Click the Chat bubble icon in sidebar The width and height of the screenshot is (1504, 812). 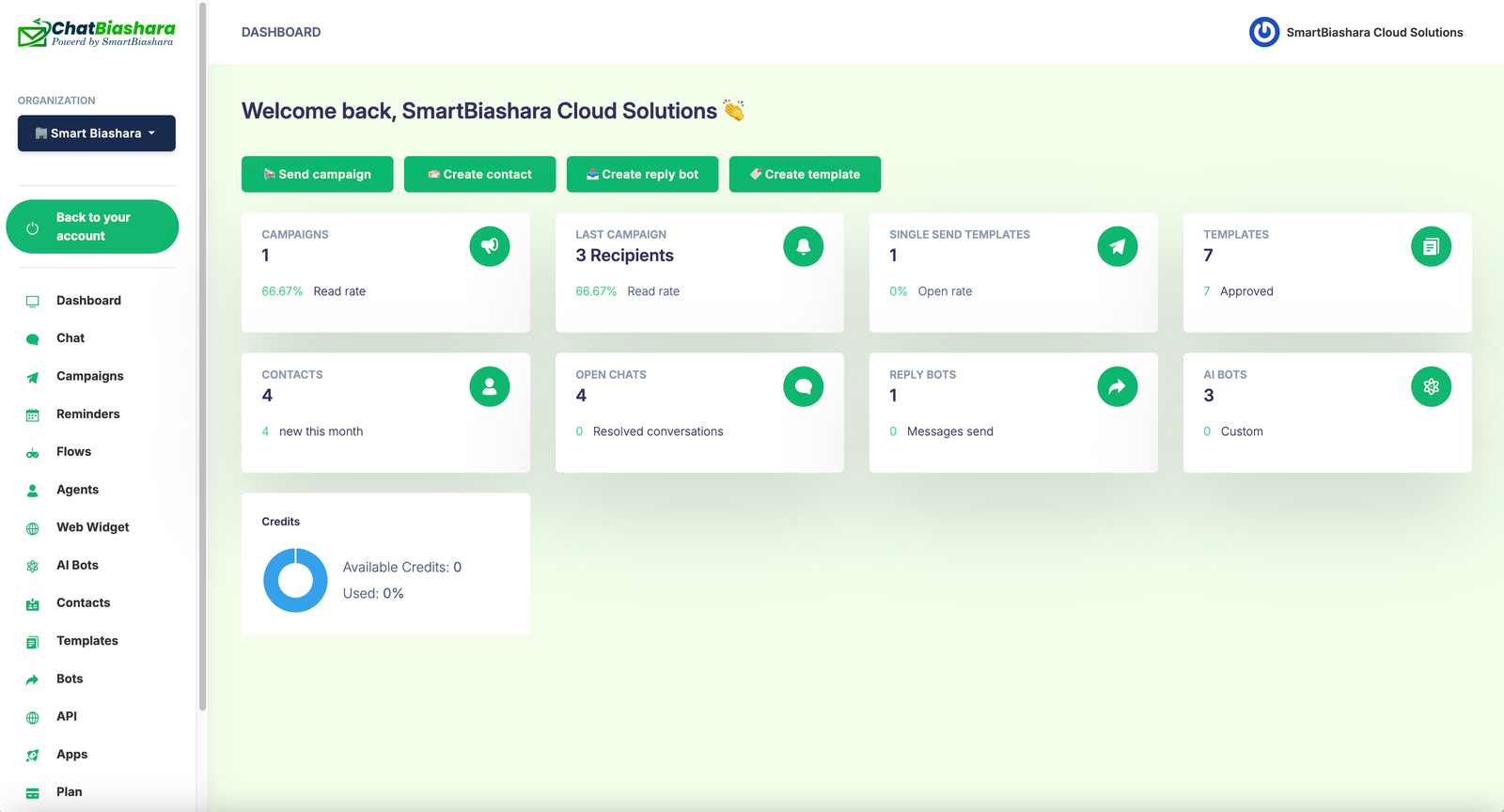pyautogui.click(x=33, y=339)
